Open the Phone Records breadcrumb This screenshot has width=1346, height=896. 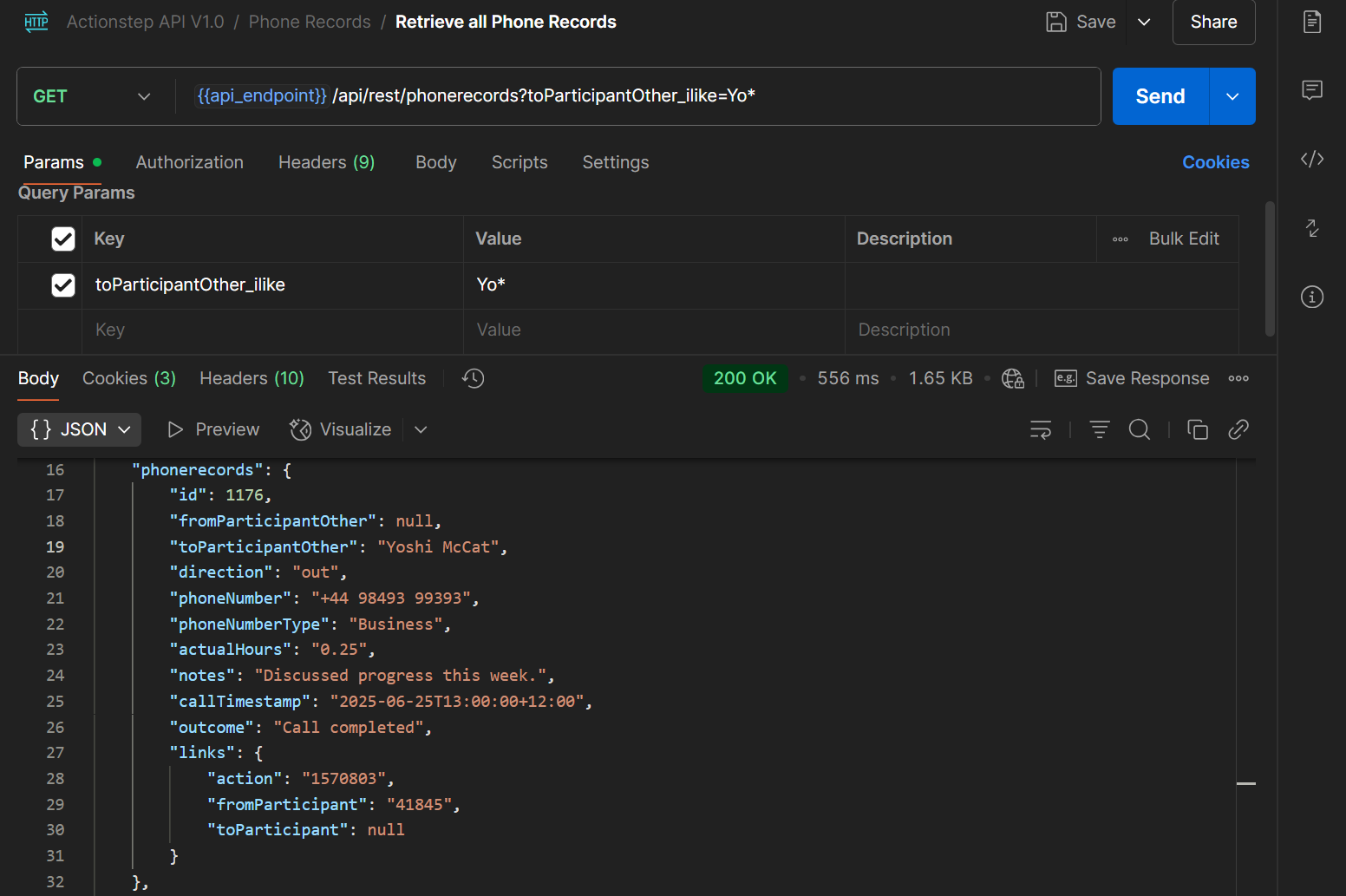[x=310, y=22]
